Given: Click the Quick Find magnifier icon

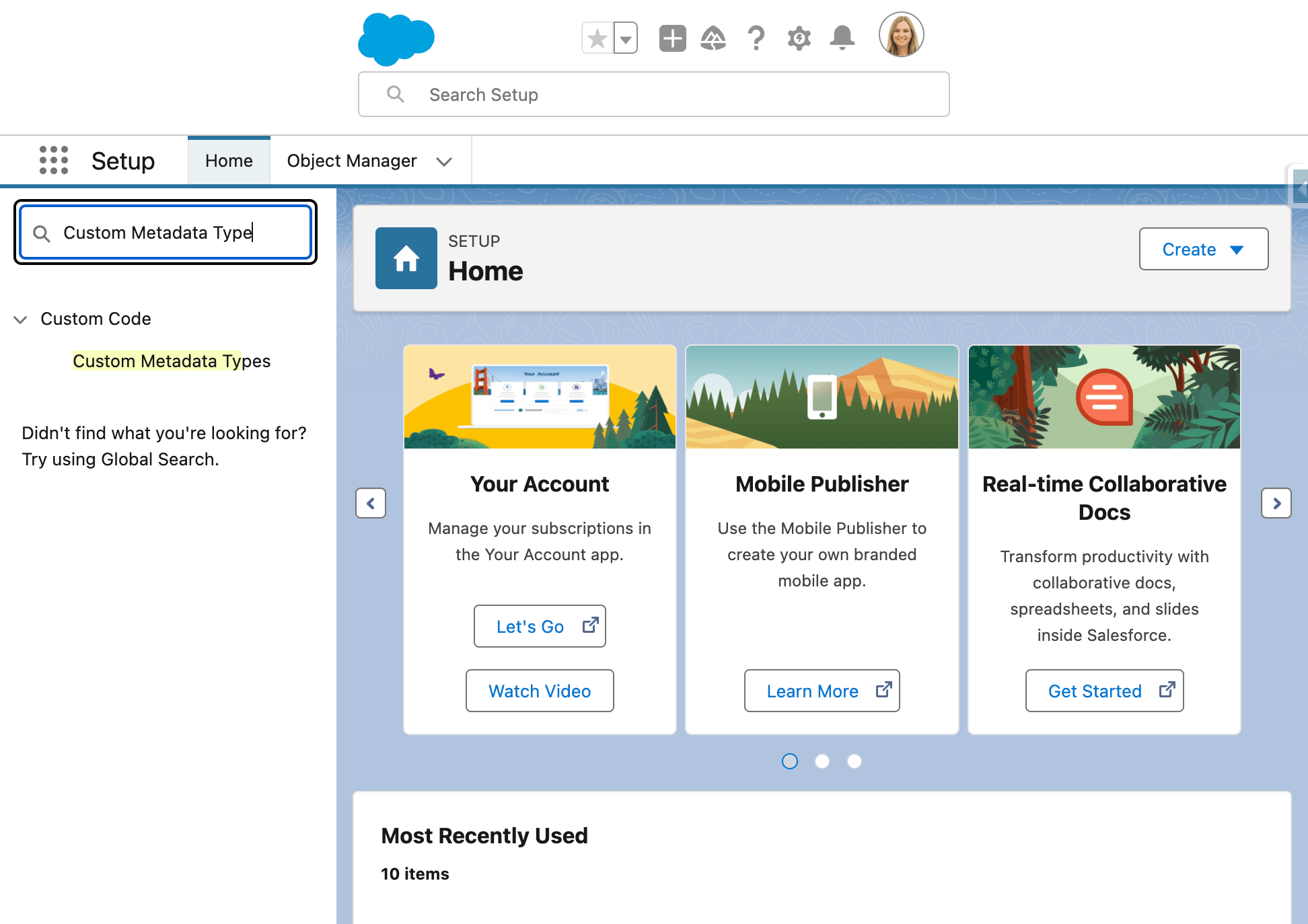Looking at the screenshot, I should pyautogui.click(x=42, y=233).
